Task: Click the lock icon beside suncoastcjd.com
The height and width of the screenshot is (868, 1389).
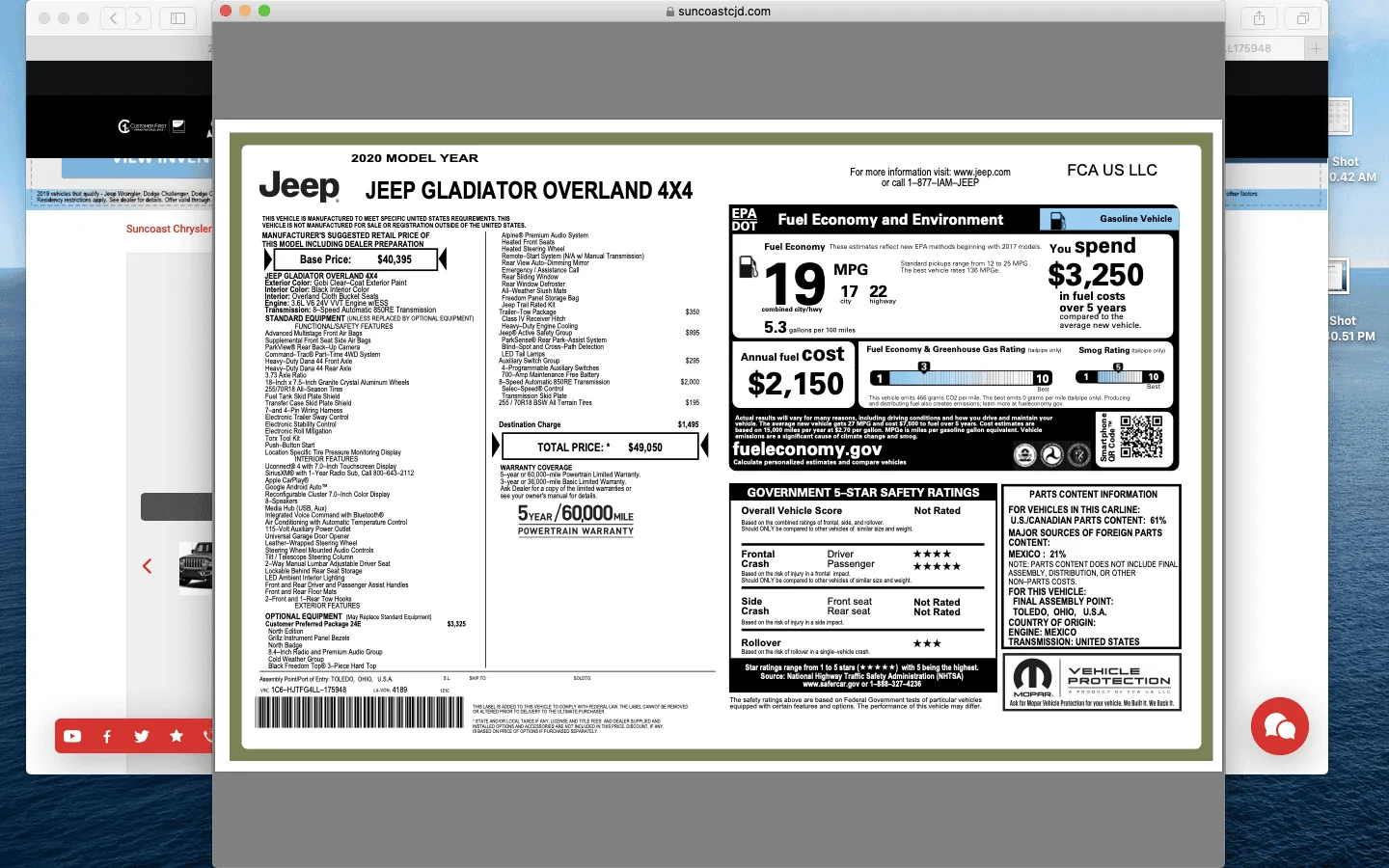Action: click(x=670, y=12)
